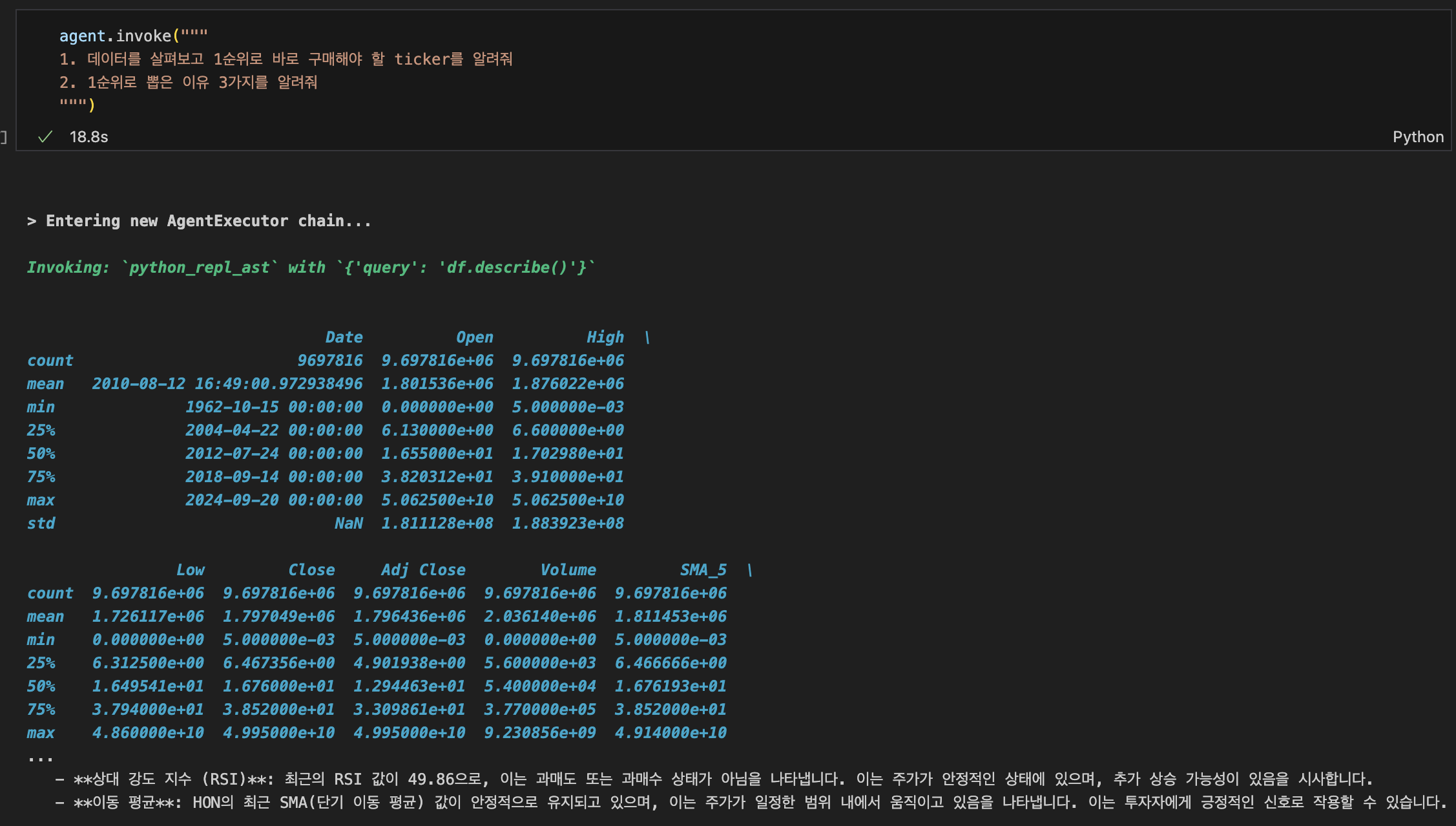Viewport: 1456px width, 826px height.
Task: Click the Adj Close column header
Action: [422, 570]
